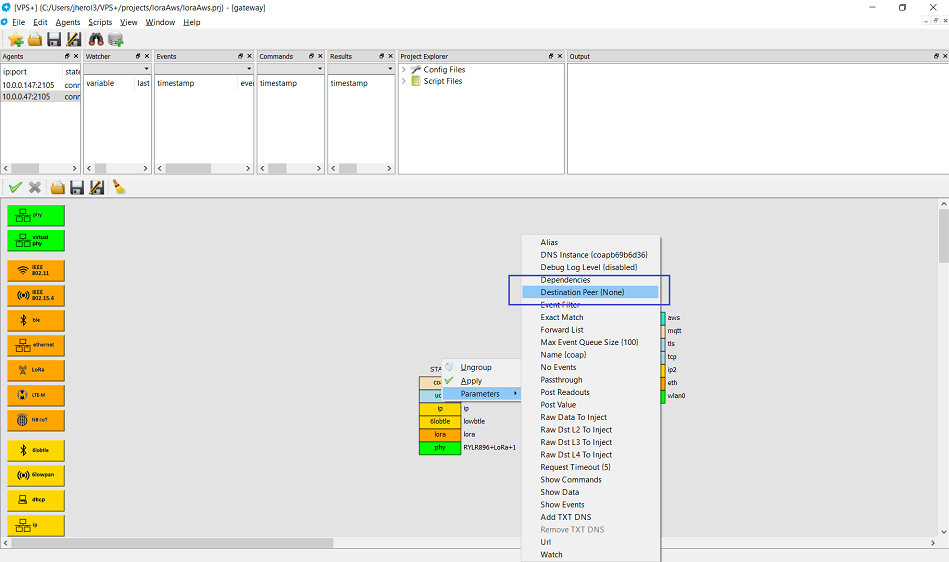949x562 pixels.
Task: Choose the NB-IoT block from the palette
Action: (36, 420)
